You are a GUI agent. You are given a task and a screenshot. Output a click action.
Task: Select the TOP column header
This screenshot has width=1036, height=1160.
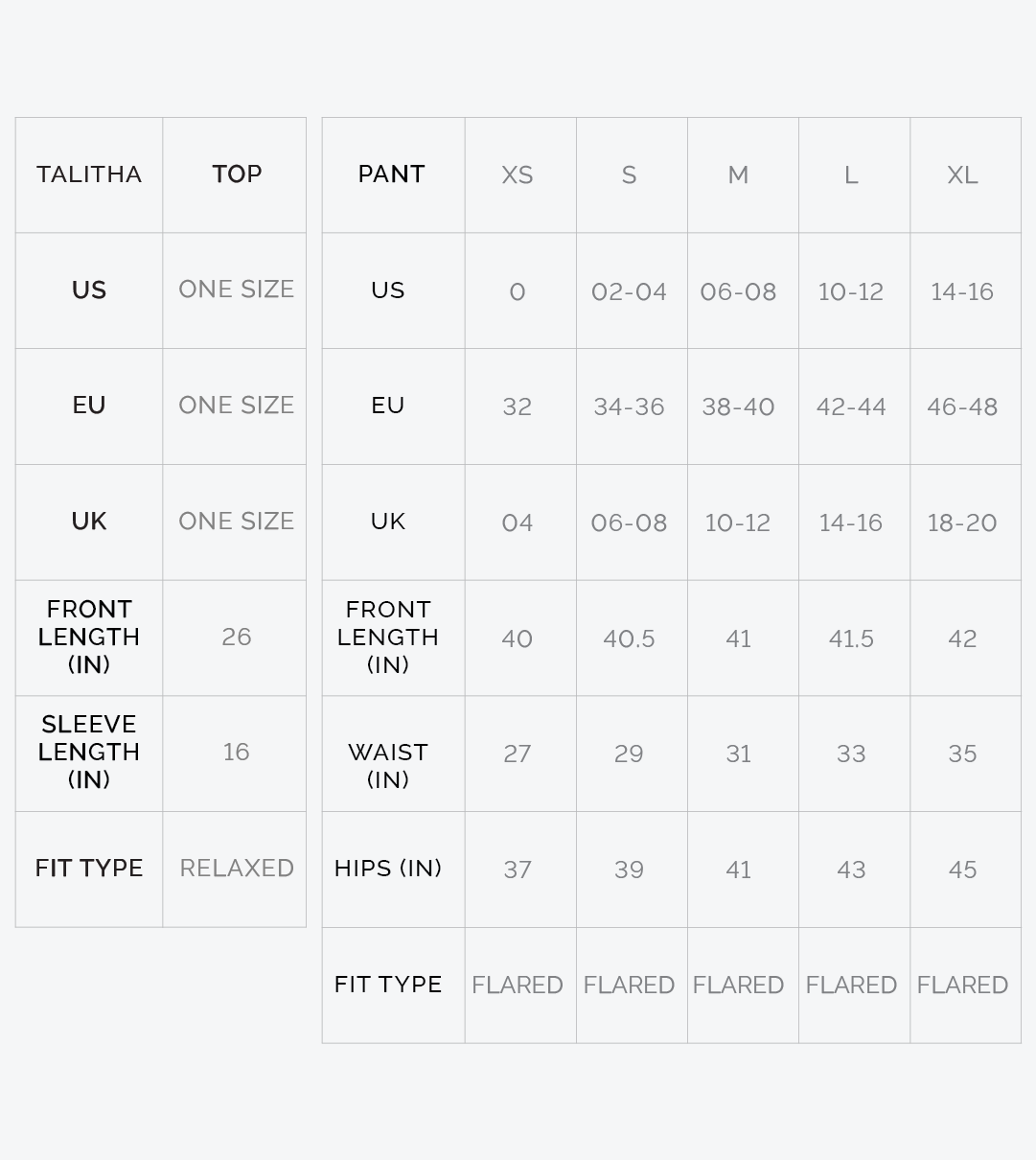coord(236,174)
